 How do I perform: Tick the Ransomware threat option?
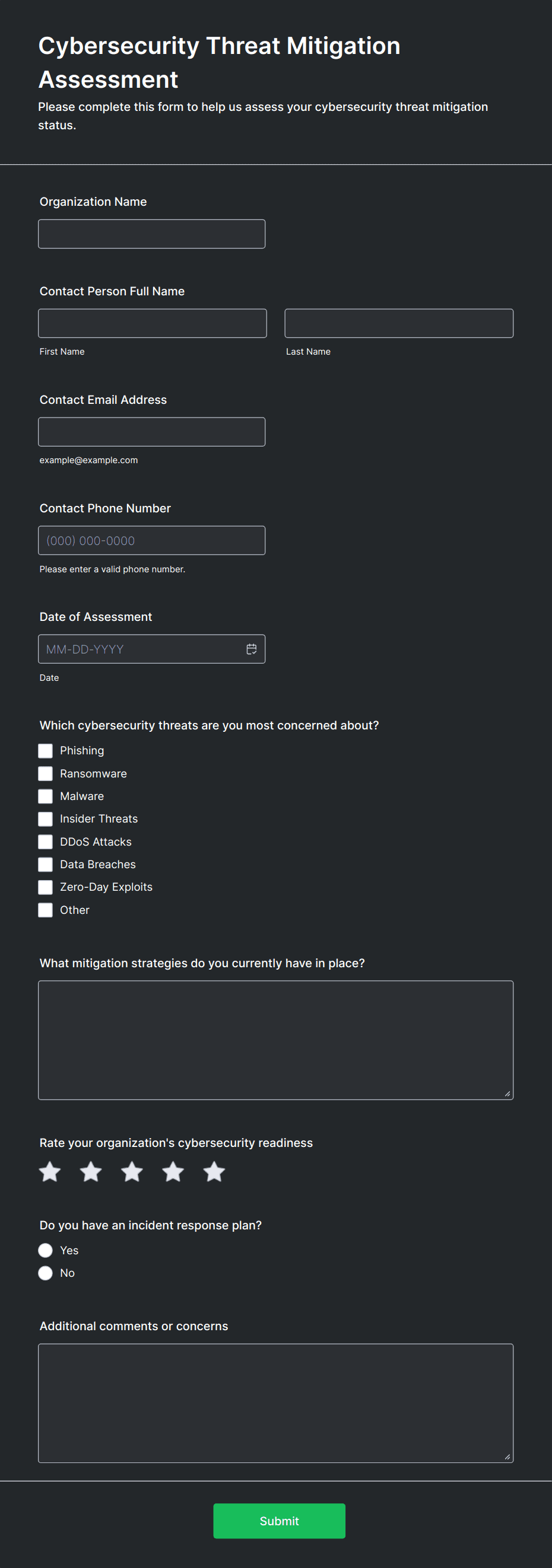tap(45, 774)
